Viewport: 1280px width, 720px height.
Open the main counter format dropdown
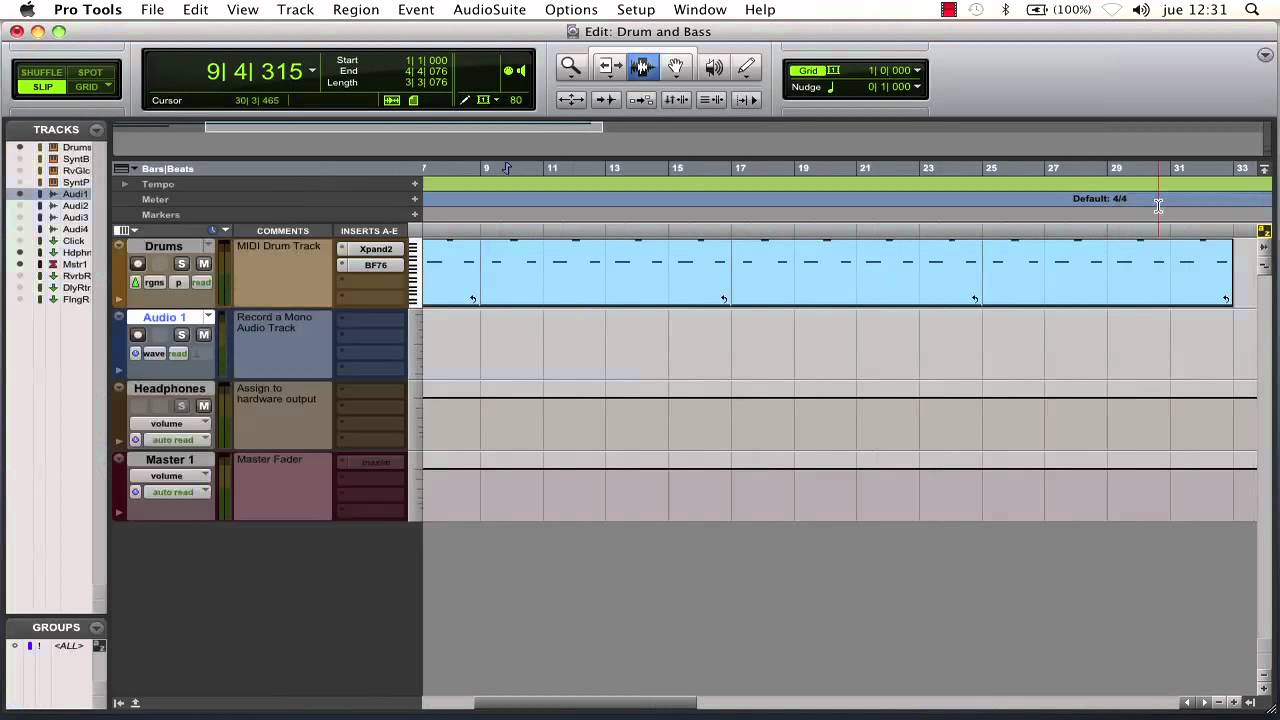(x=313, y=71)
